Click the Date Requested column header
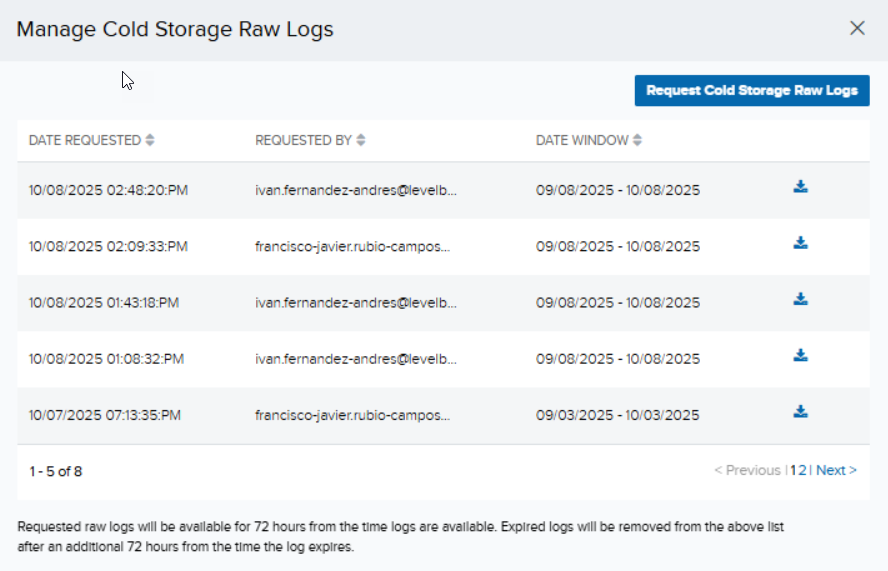 pos(85,141)
